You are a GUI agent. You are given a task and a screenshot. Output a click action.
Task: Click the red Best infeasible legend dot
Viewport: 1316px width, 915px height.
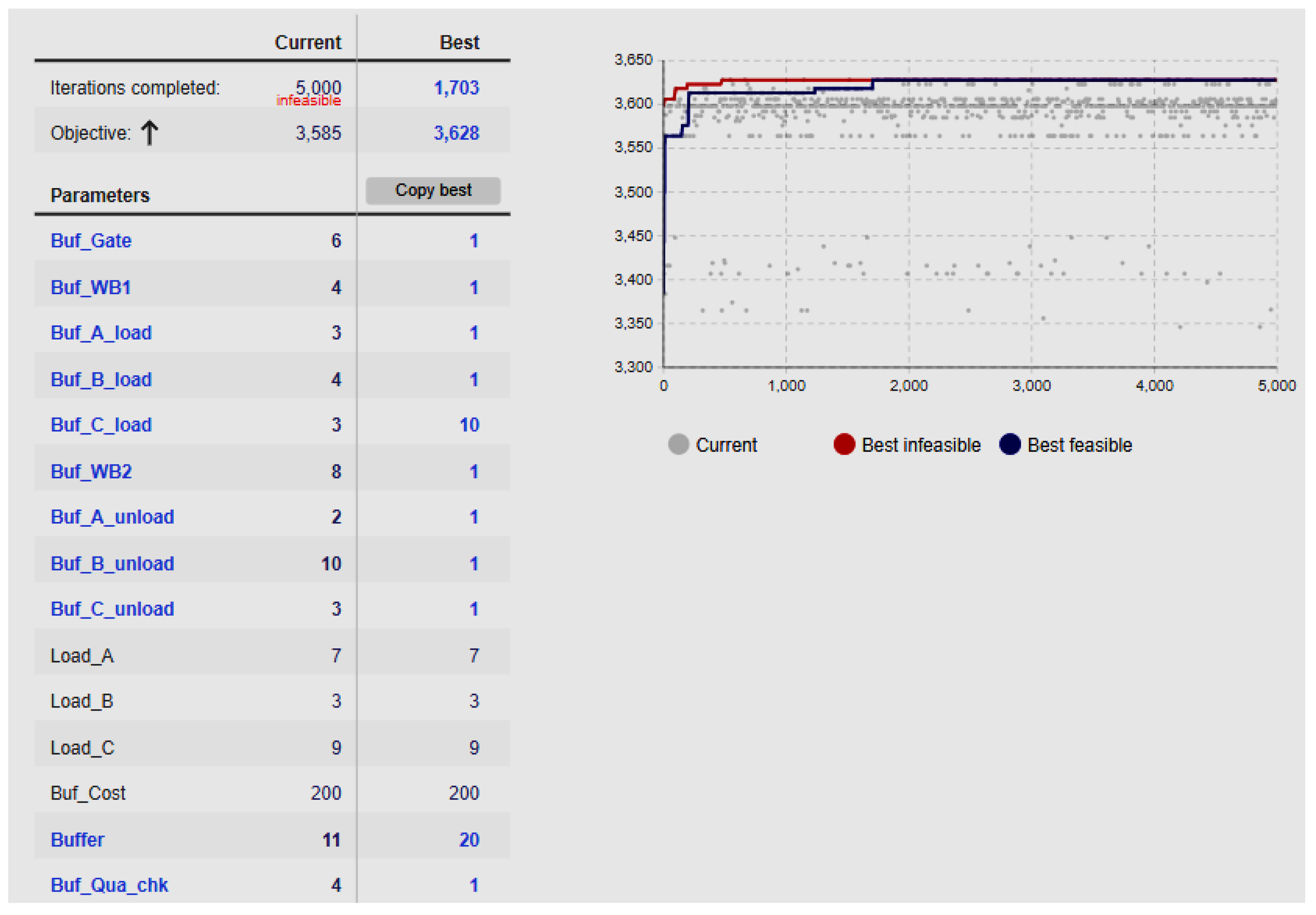tap(844, 445)
